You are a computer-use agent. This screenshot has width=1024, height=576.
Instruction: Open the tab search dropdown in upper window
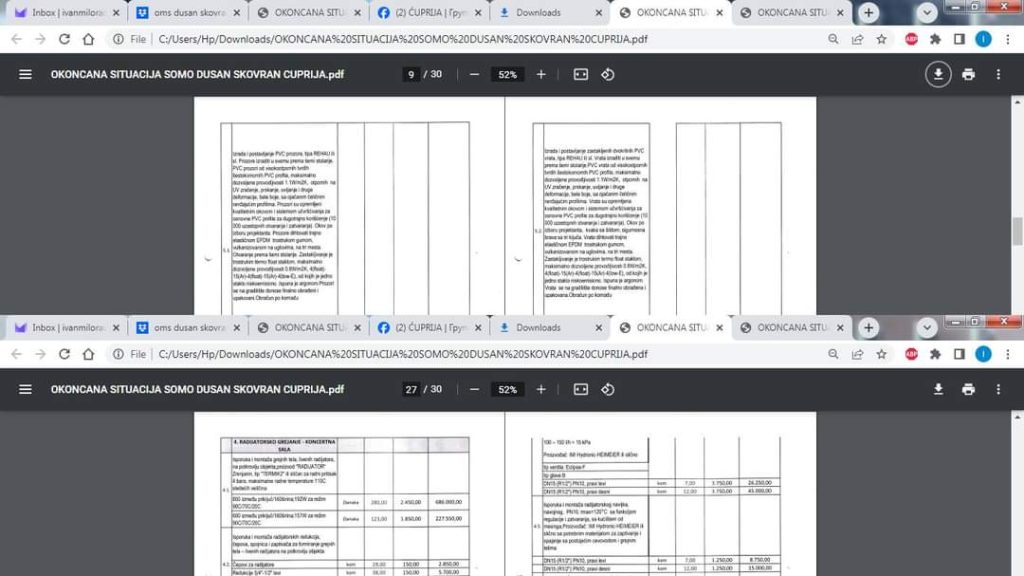coord(926,13)
